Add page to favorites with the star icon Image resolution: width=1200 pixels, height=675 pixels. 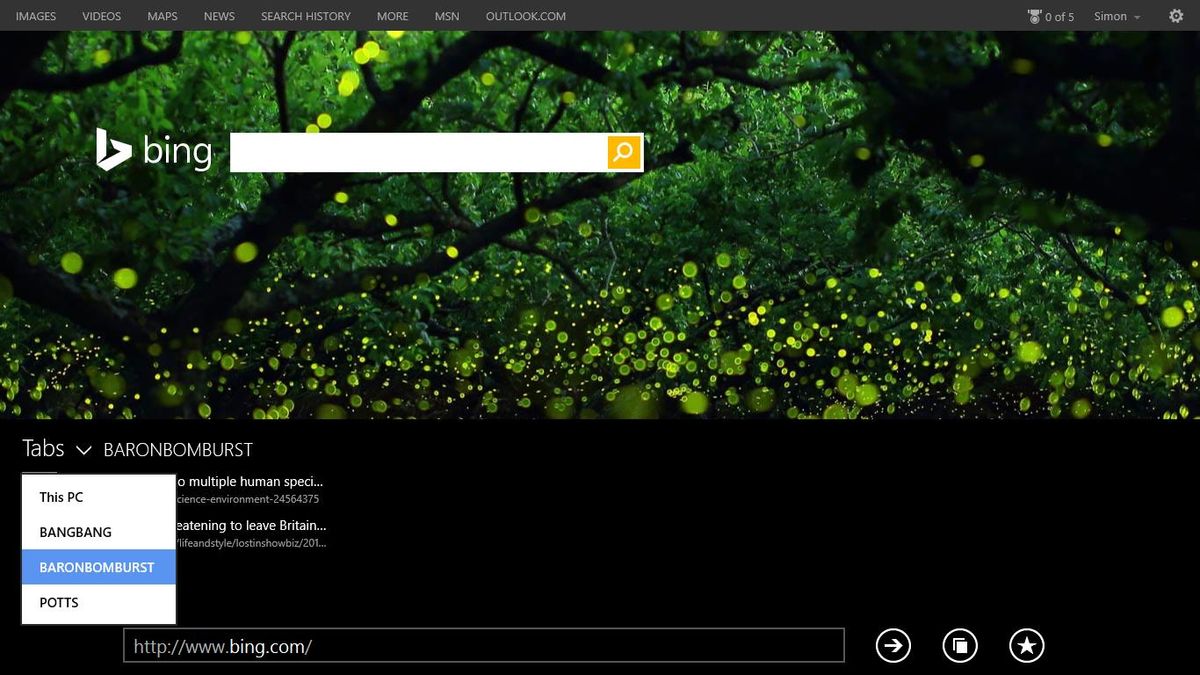[x=1027, y=646]
